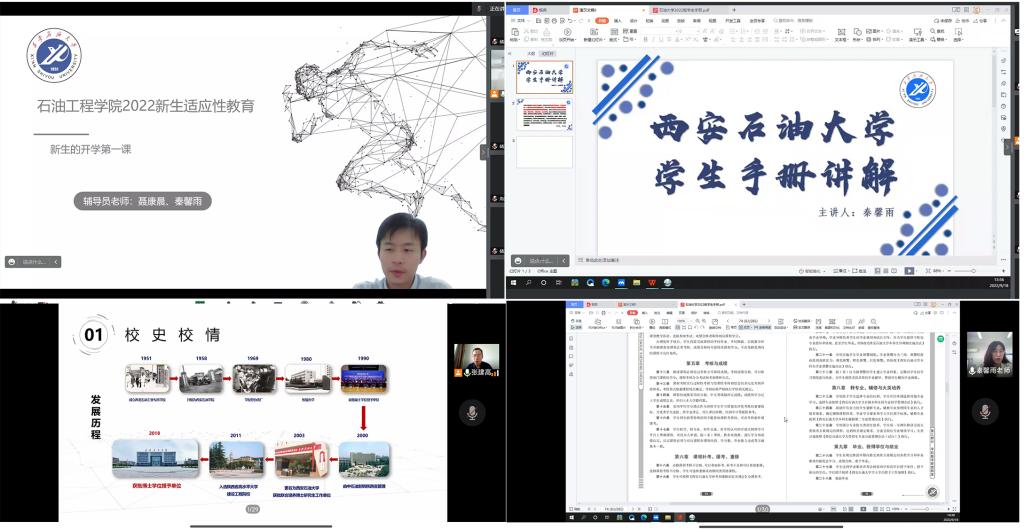Open the 文件 menu dropdown in WPS

523,20
